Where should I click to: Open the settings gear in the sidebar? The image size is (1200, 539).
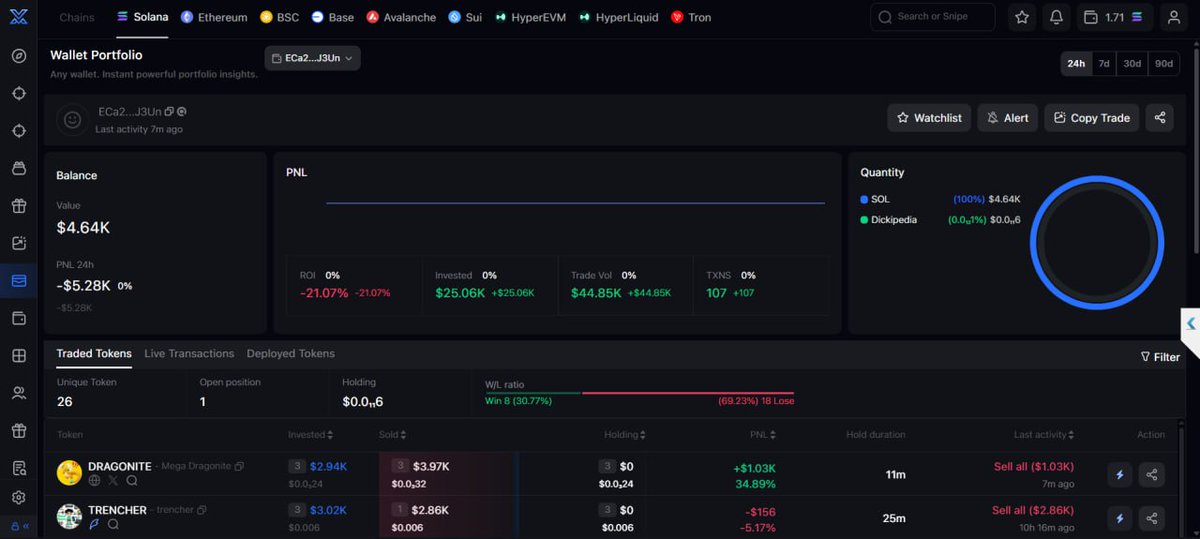[x=18, y=498]
